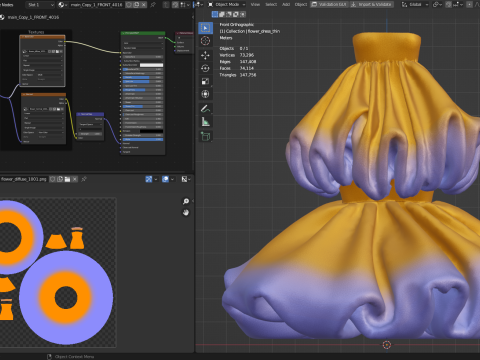Click the Validation GUI button
The image size is (480, 360).
[x=329, y=5]
